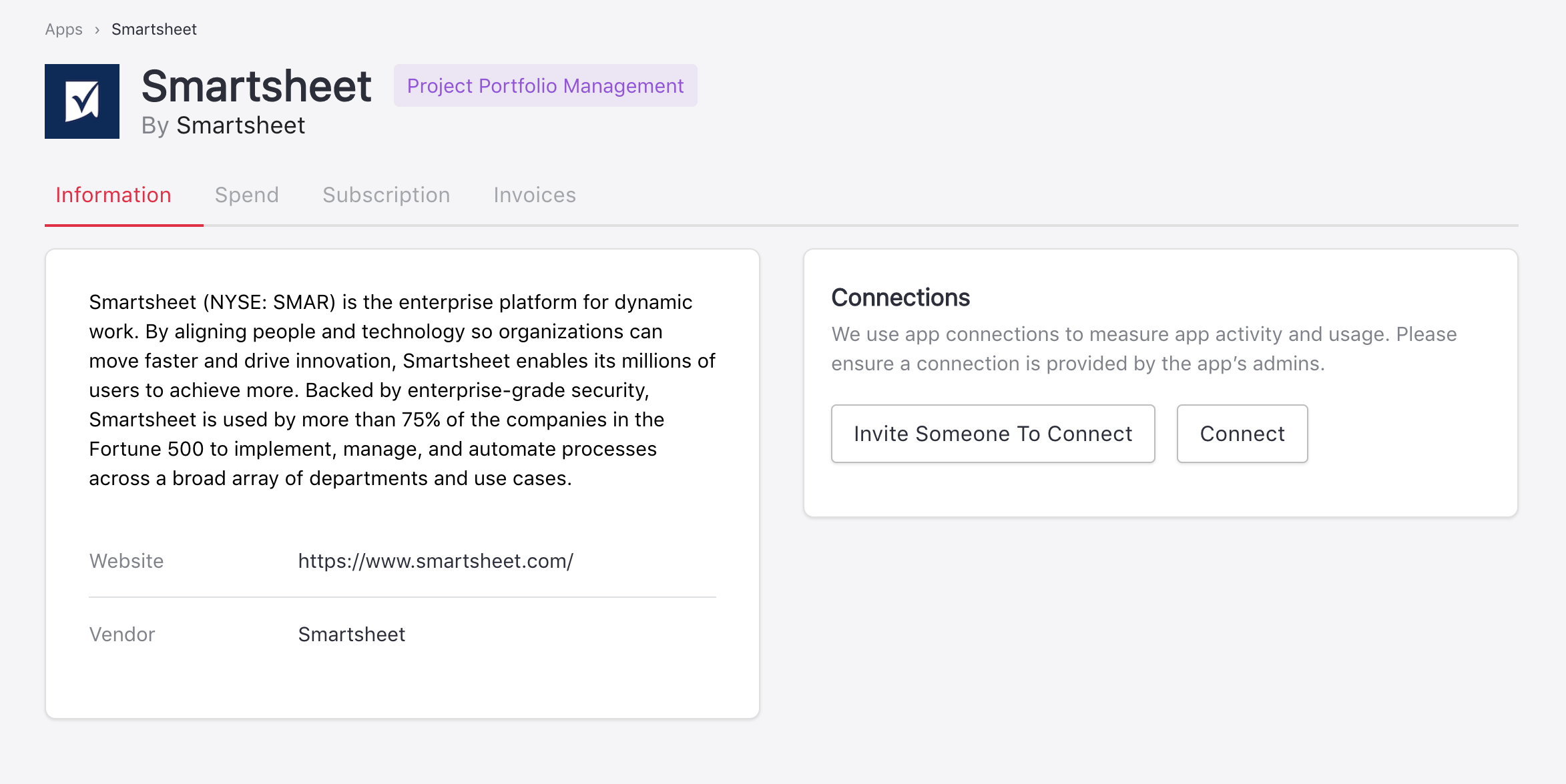1566x784 pixels.
Task: Click Invite Someone To Connect button
Action: pyautogui.click(x=993, y=434)
